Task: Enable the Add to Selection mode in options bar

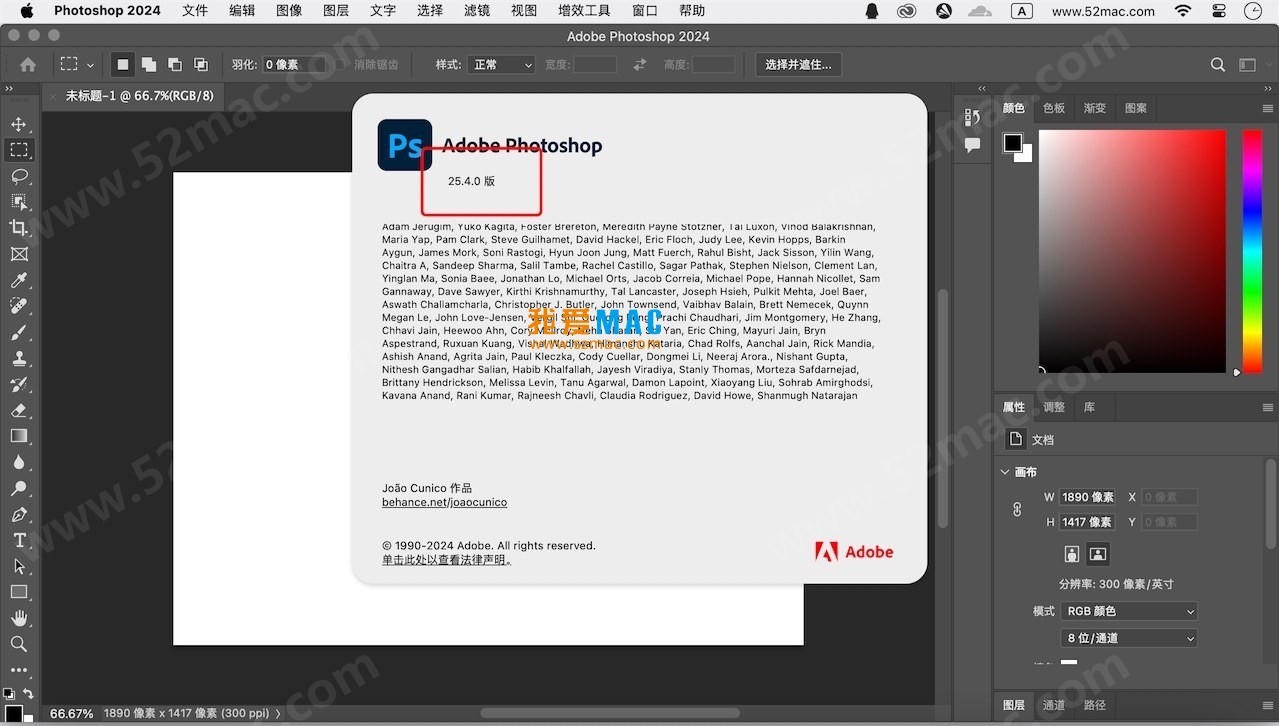Action: (x=148, y=63)
